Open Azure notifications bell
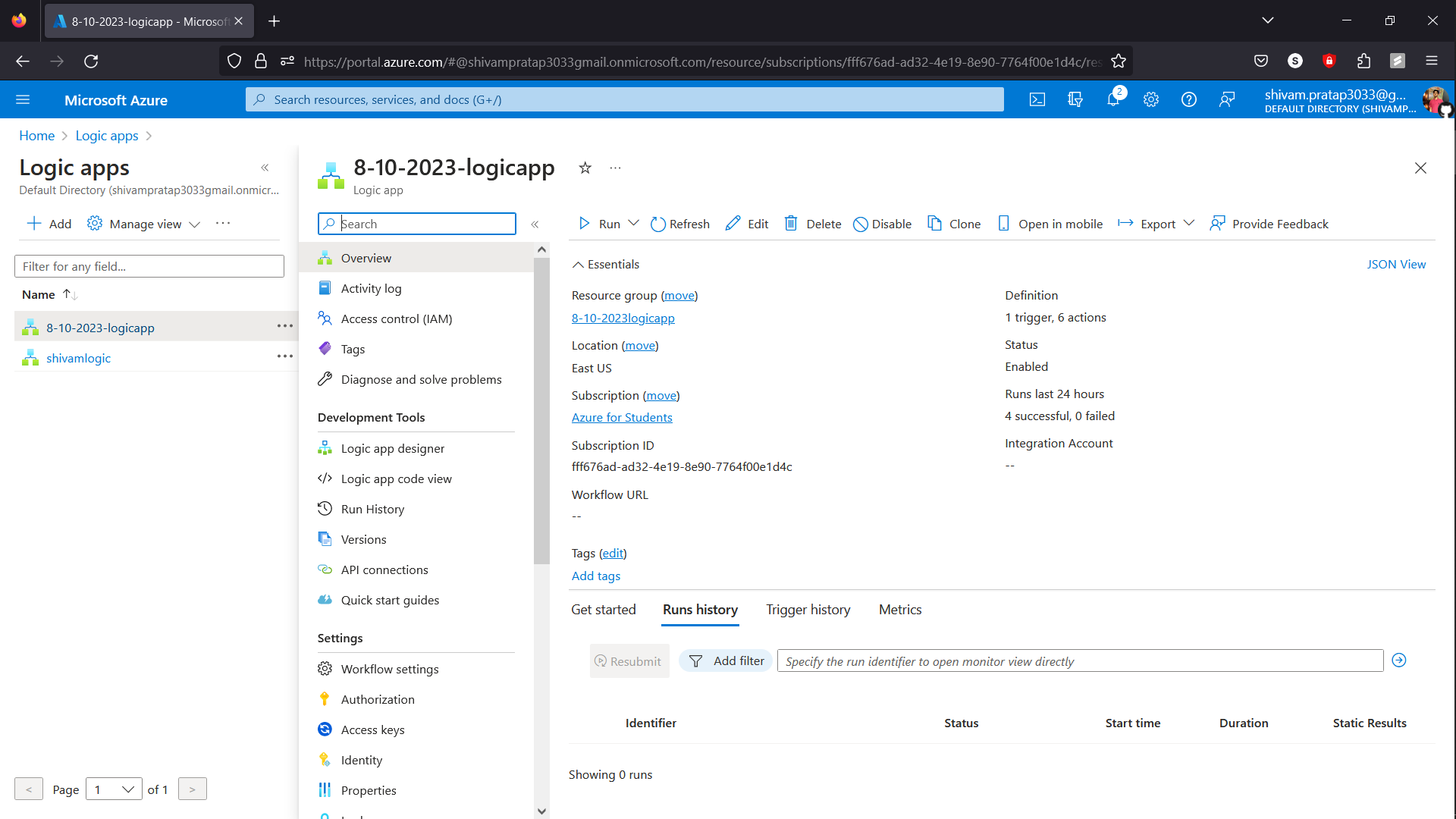Screen dimensions: 1456x819 tap(1113, 99)
